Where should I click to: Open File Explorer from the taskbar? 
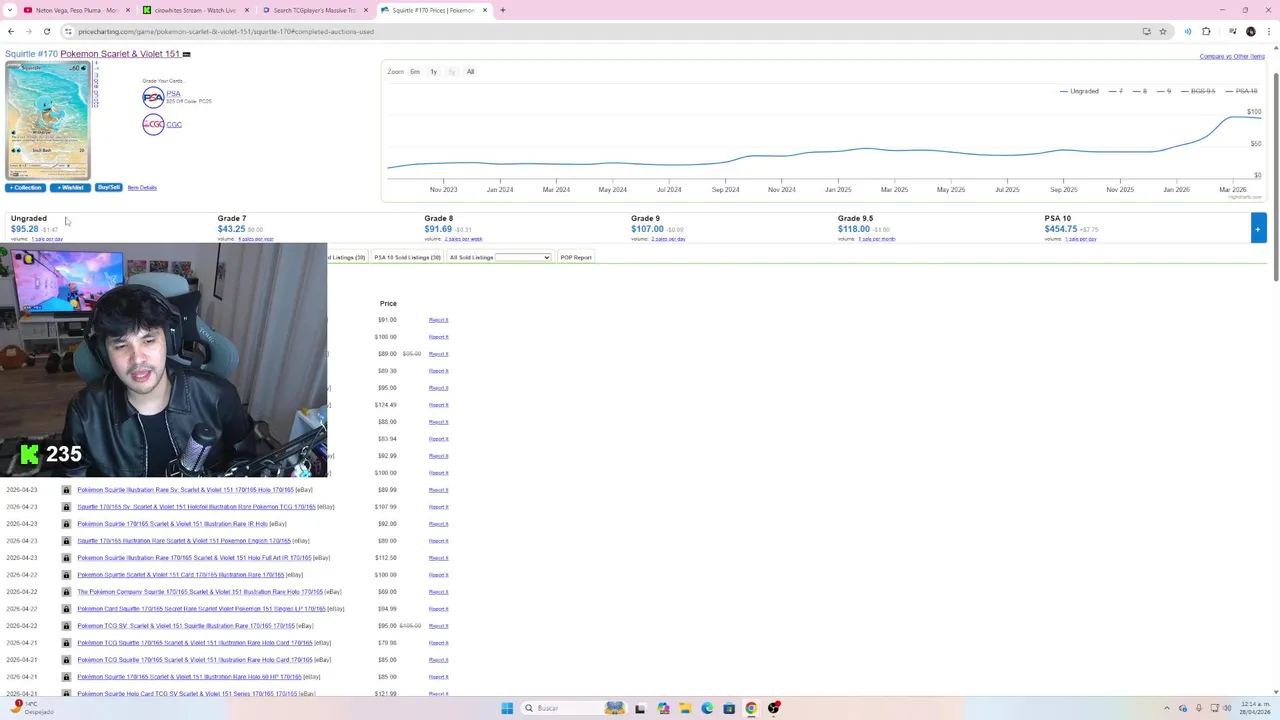(x=685, y=708)
